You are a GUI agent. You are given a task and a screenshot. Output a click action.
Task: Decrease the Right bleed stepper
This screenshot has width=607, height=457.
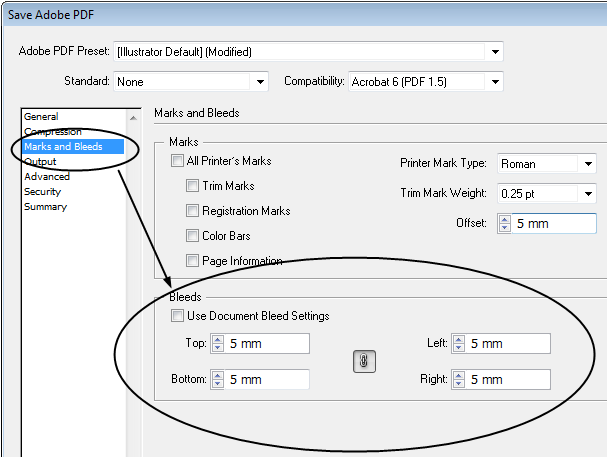click(x=459, y=383)
